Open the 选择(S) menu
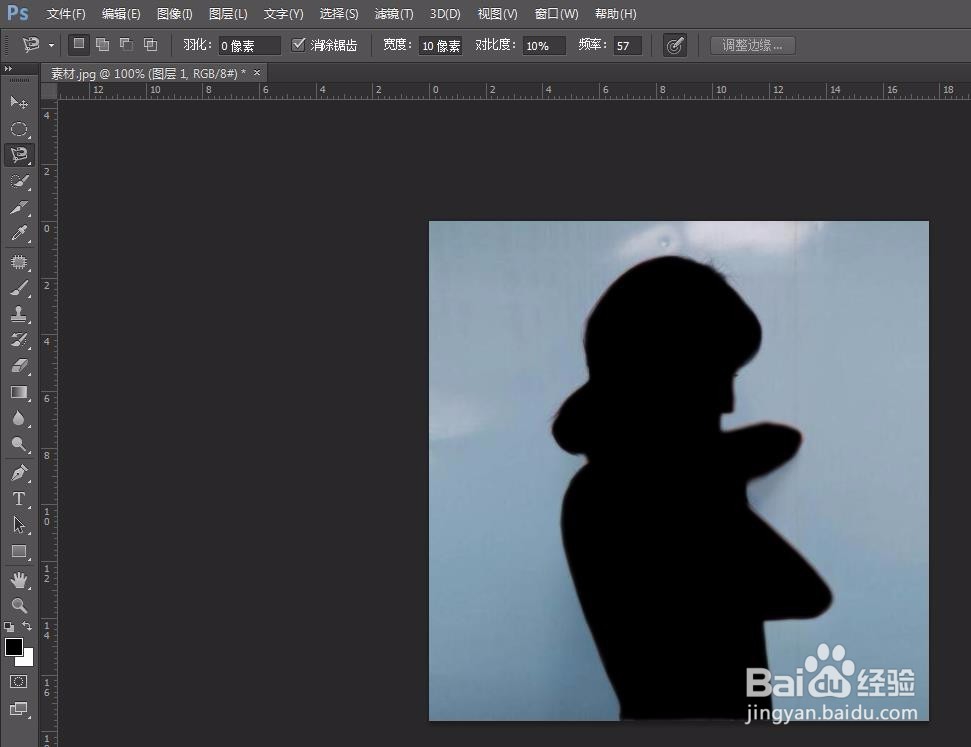The image size is (971, 747). click(339, 14)
